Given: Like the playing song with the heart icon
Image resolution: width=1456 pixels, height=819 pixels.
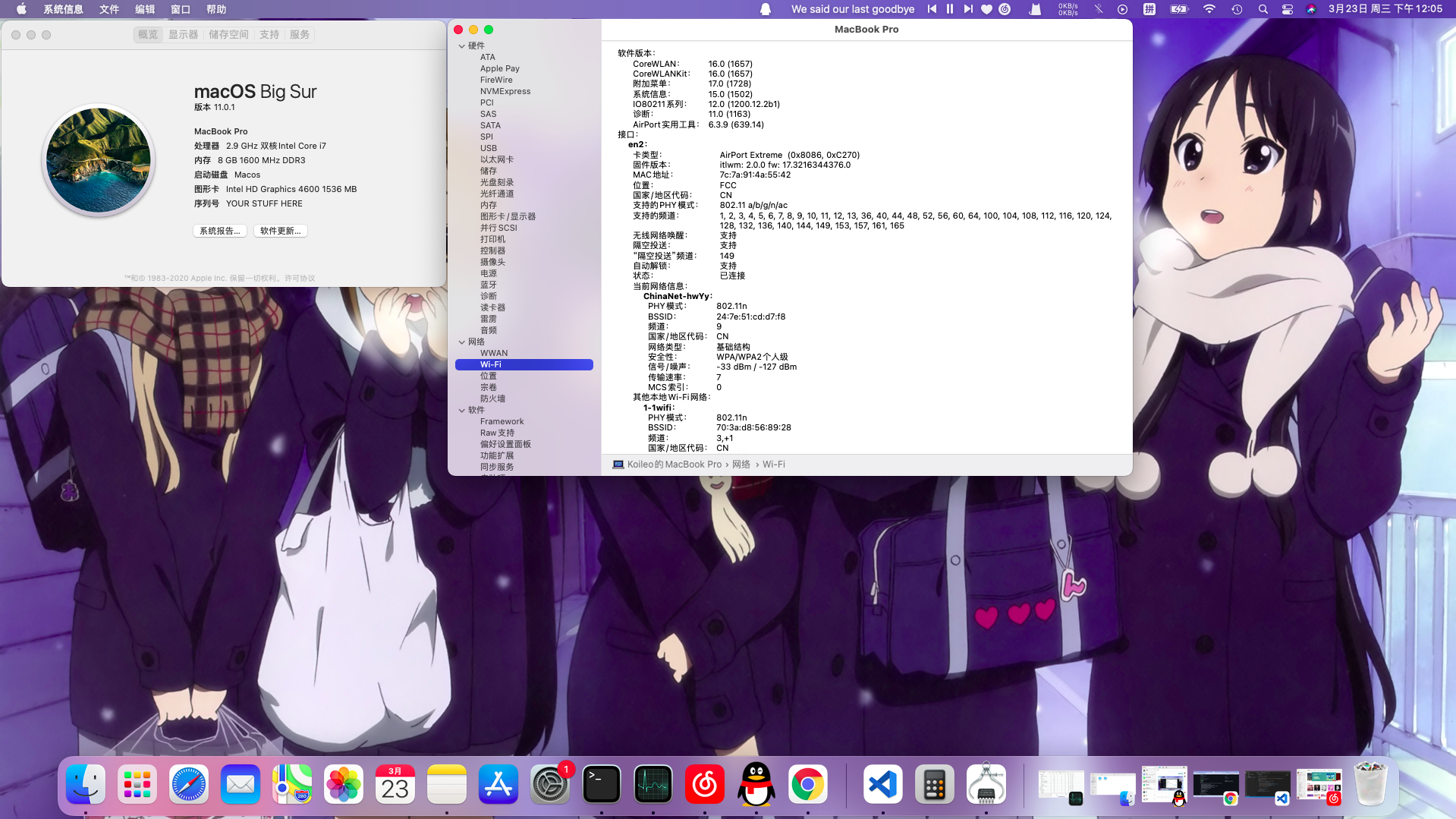Looking at the screenshot, I should click(985, 9).
